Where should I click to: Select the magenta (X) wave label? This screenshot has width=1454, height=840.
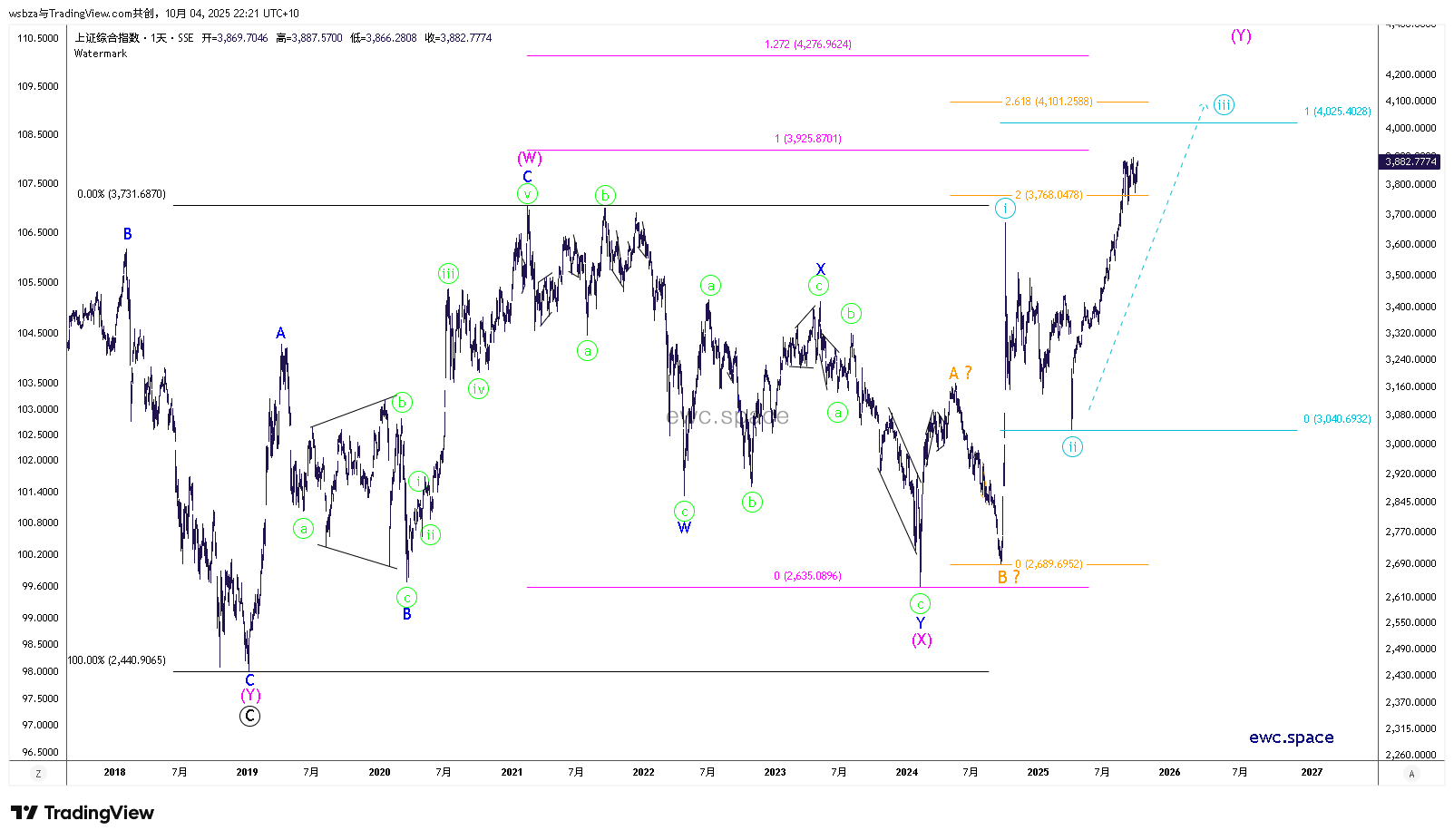(x=922, y=640)
